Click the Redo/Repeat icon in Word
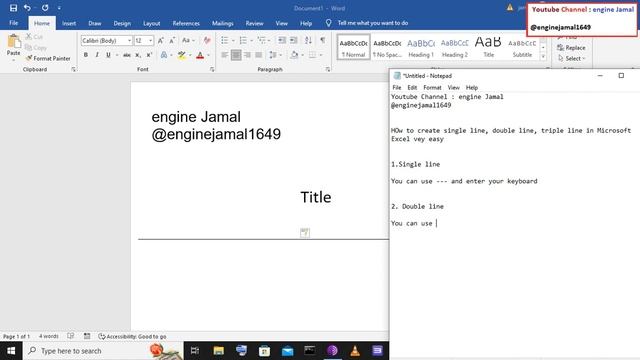The height and width of the screenshot is (360, 640). click(x=45, y=8)
